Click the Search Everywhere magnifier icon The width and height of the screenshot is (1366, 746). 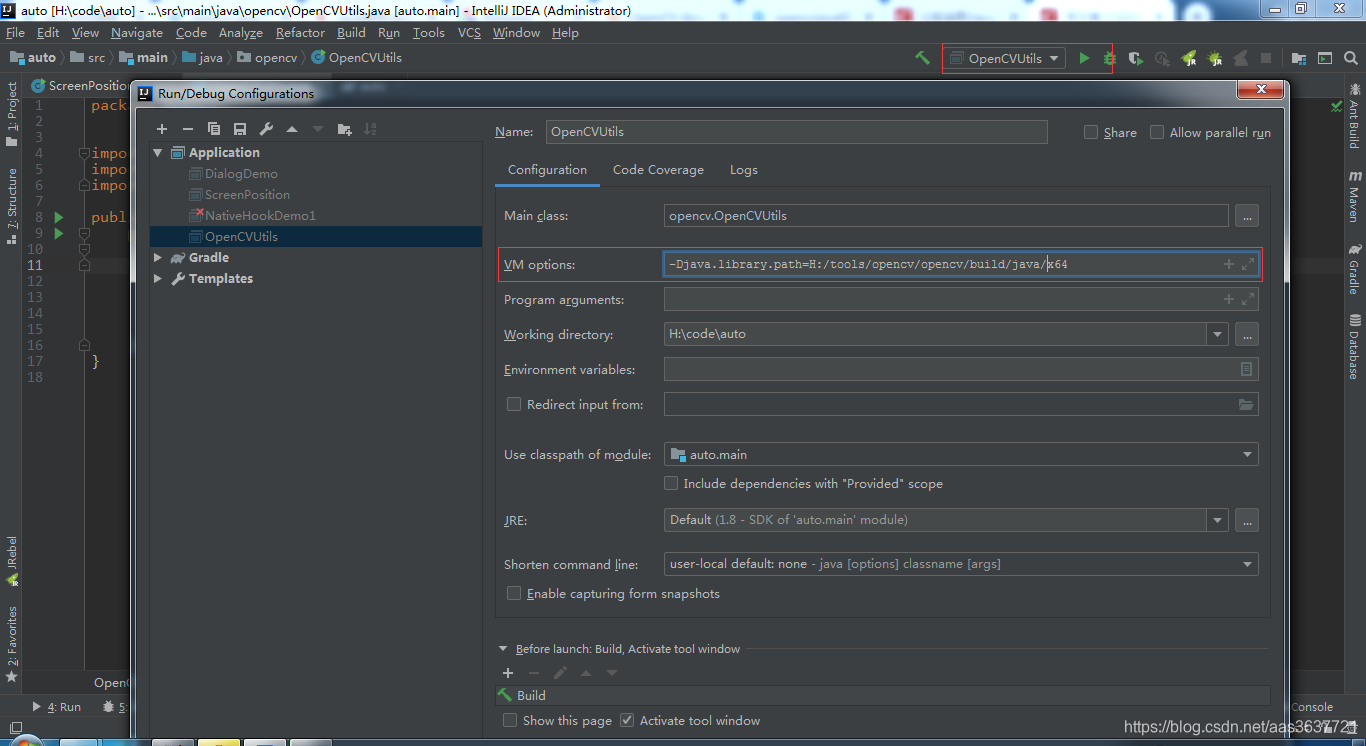(x=1351, y=58)
